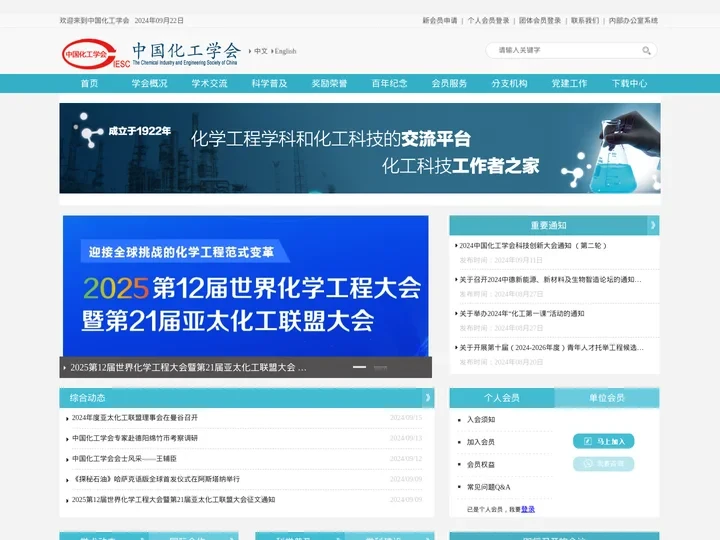Viewport: 720px width, 540px height.
Task: Open 常见问题Q&A in member panel
Action: (489, 487)
